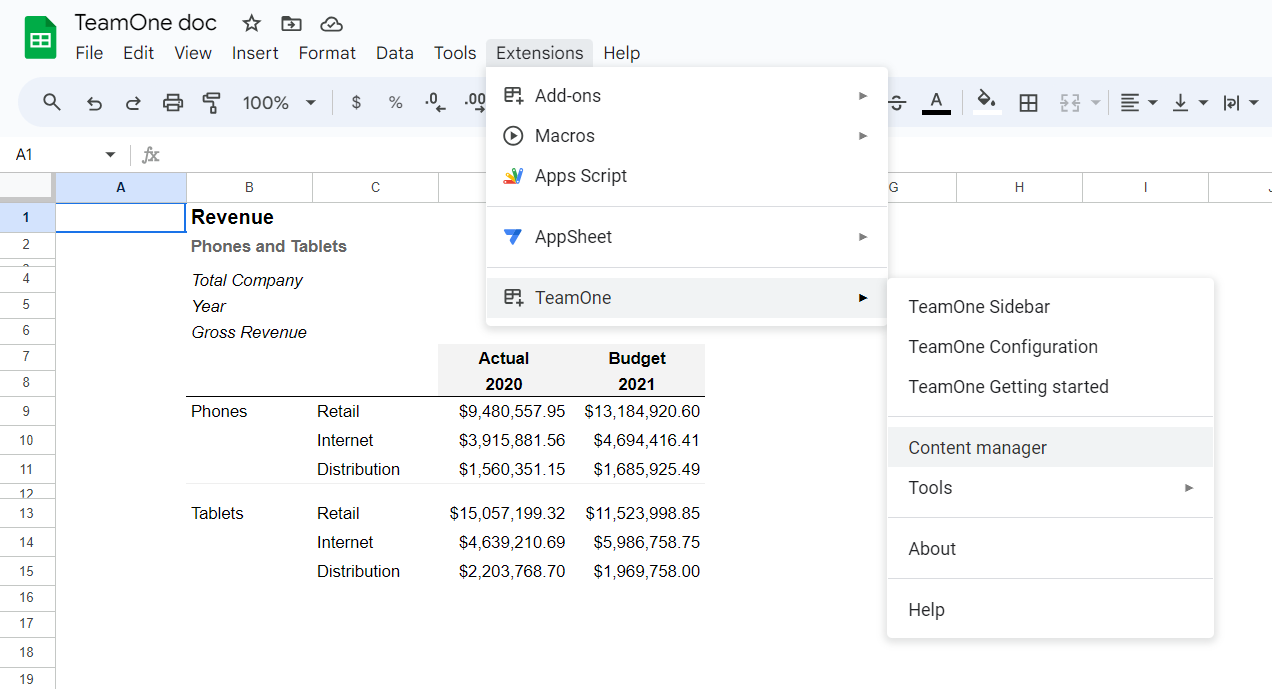
Task: Select row 9 by its header
Action: click(27, 411)
